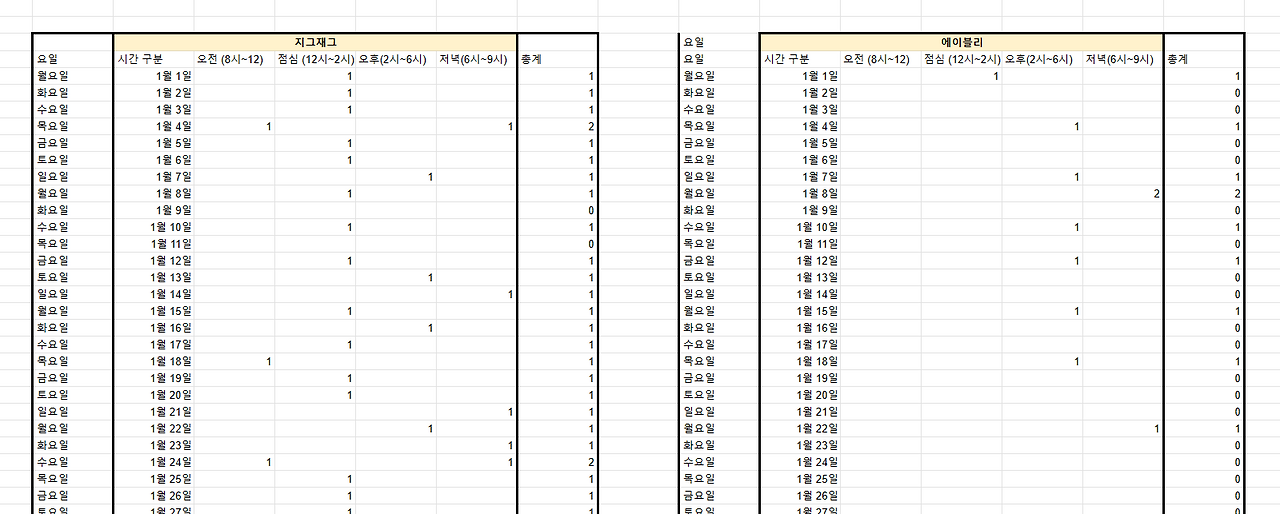Click 오후 value 1 on 1월 15일 에이블리
Screen dimensions: 1280x514
click(1077, 311)
